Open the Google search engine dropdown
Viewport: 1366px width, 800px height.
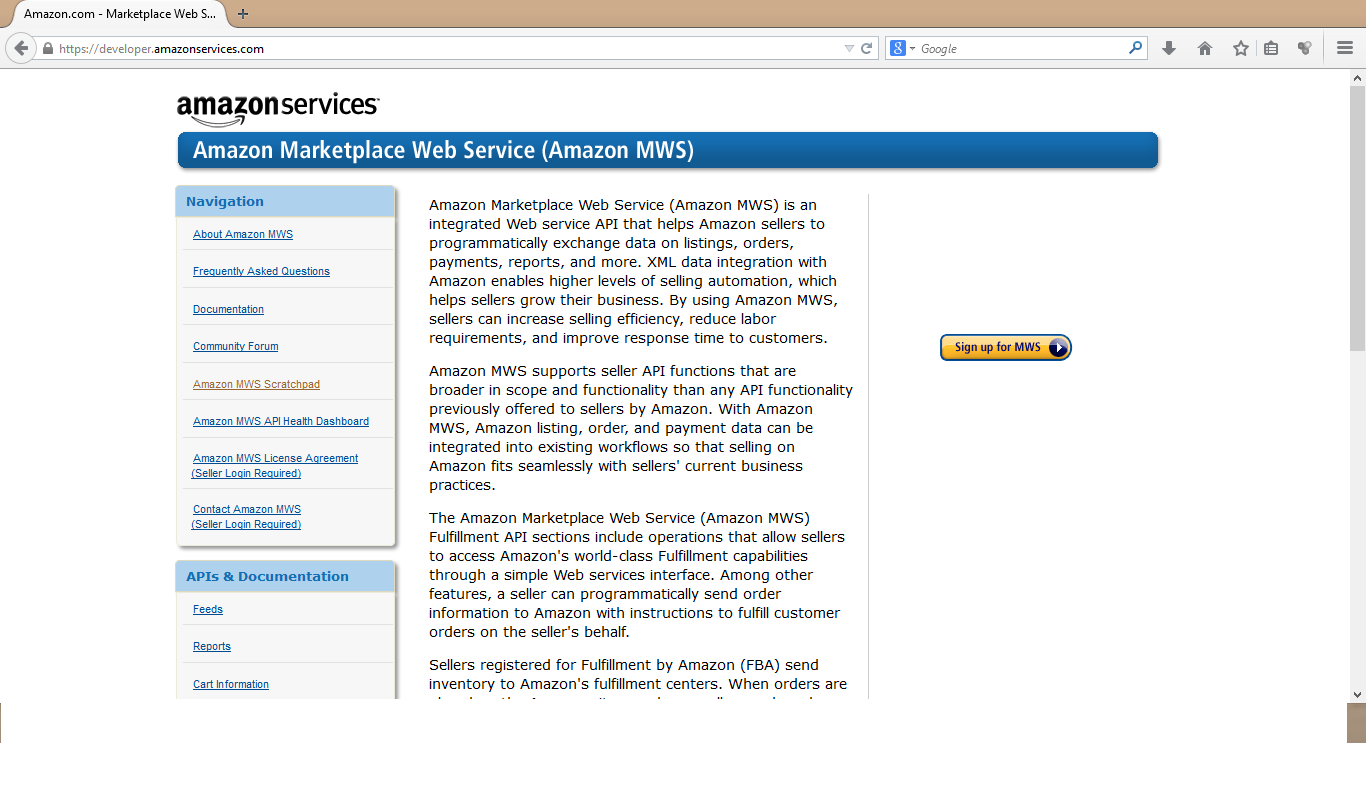[x=905, y=47]
